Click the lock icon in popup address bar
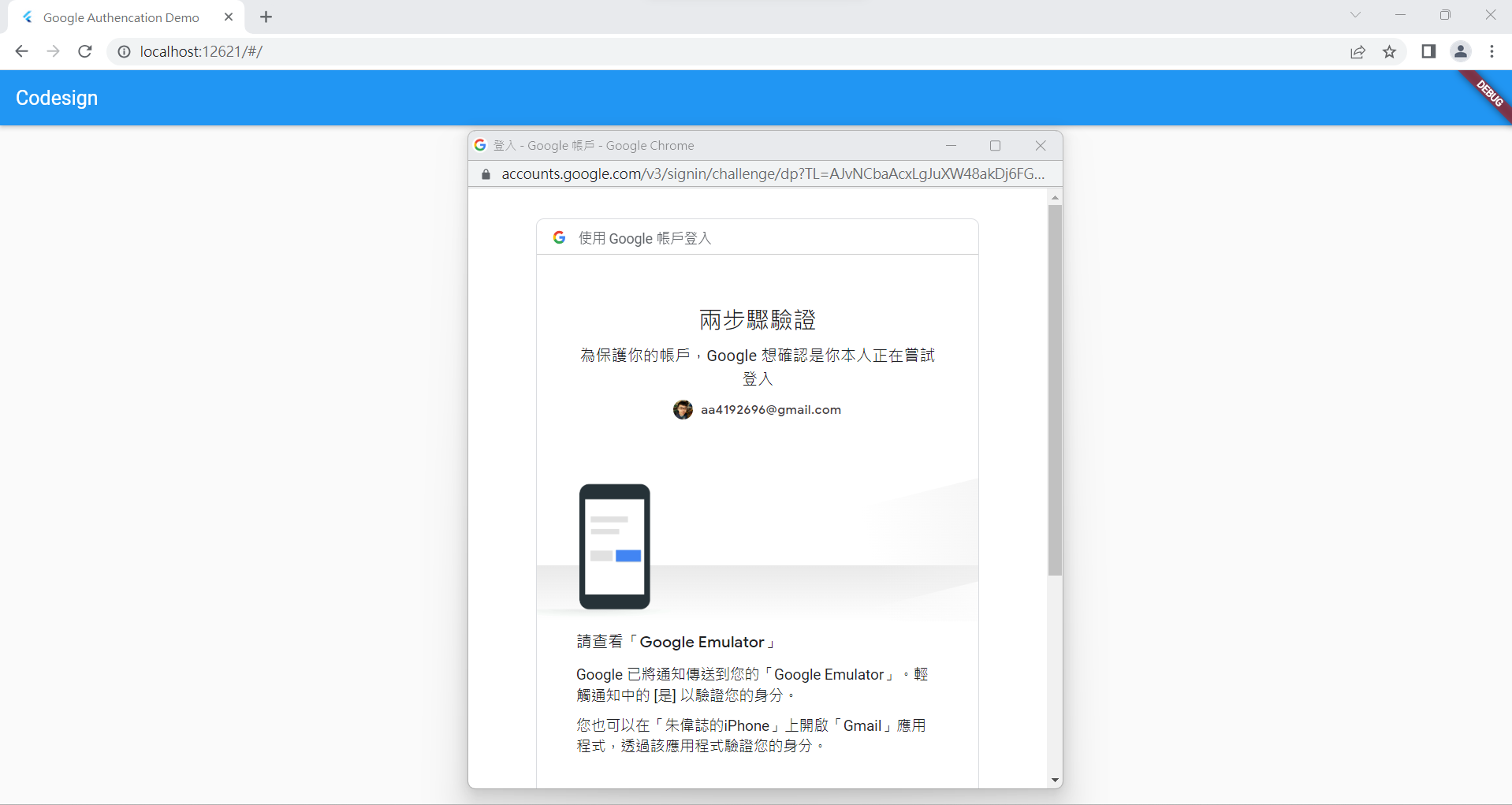Image resolution: width=1512 pixels, height=805 pixels. (486, 174)
